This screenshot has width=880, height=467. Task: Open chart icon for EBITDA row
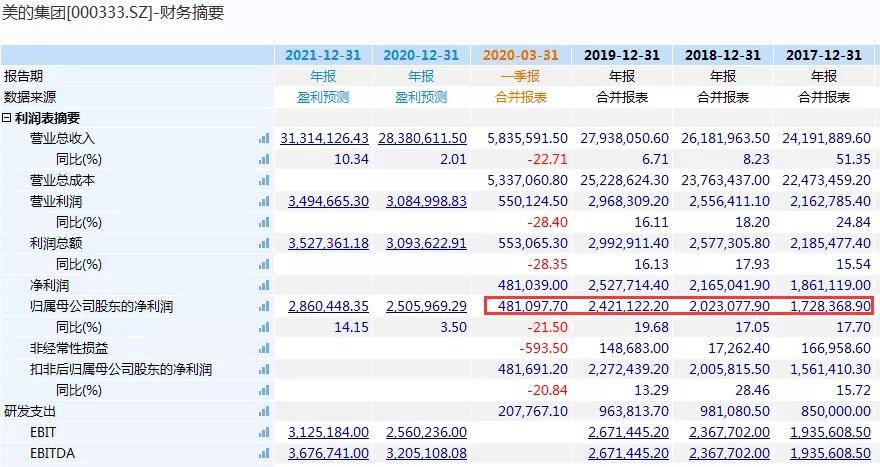click(264, 454)
